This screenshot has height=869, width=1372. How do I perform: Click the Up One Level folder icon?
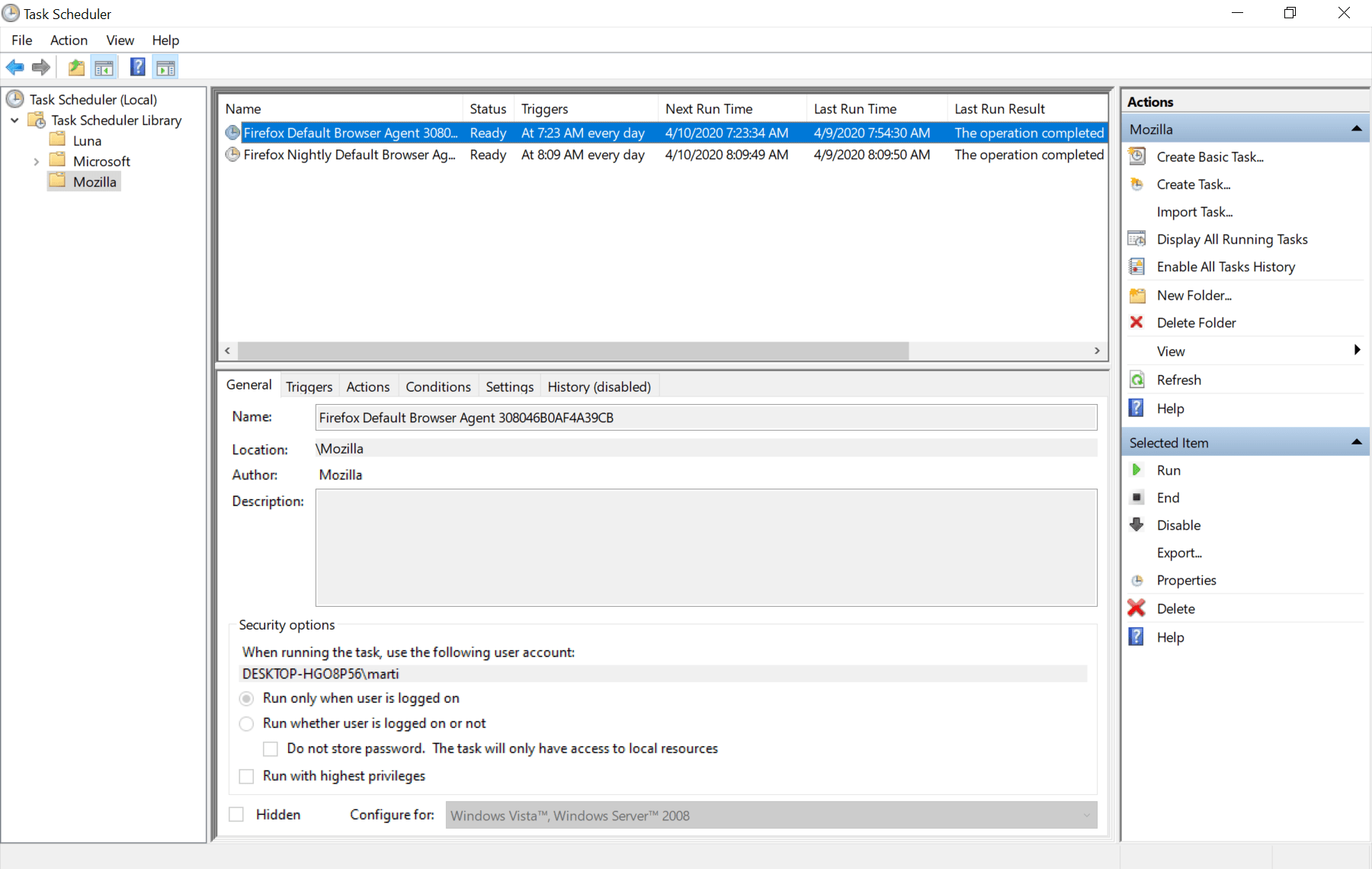click(76, 68)
